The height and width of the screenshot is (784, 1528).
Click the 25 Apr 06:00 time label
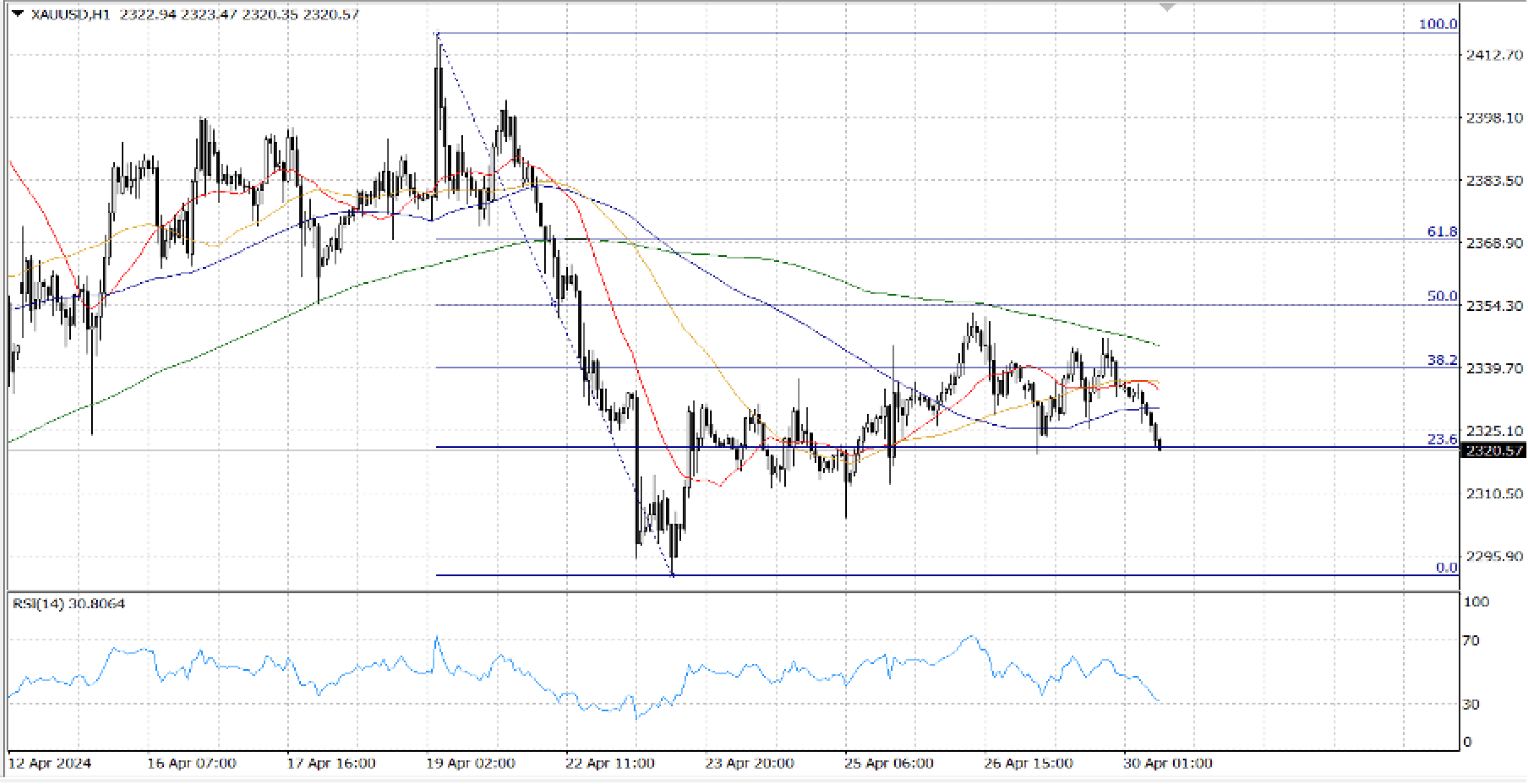pos(888,763)
